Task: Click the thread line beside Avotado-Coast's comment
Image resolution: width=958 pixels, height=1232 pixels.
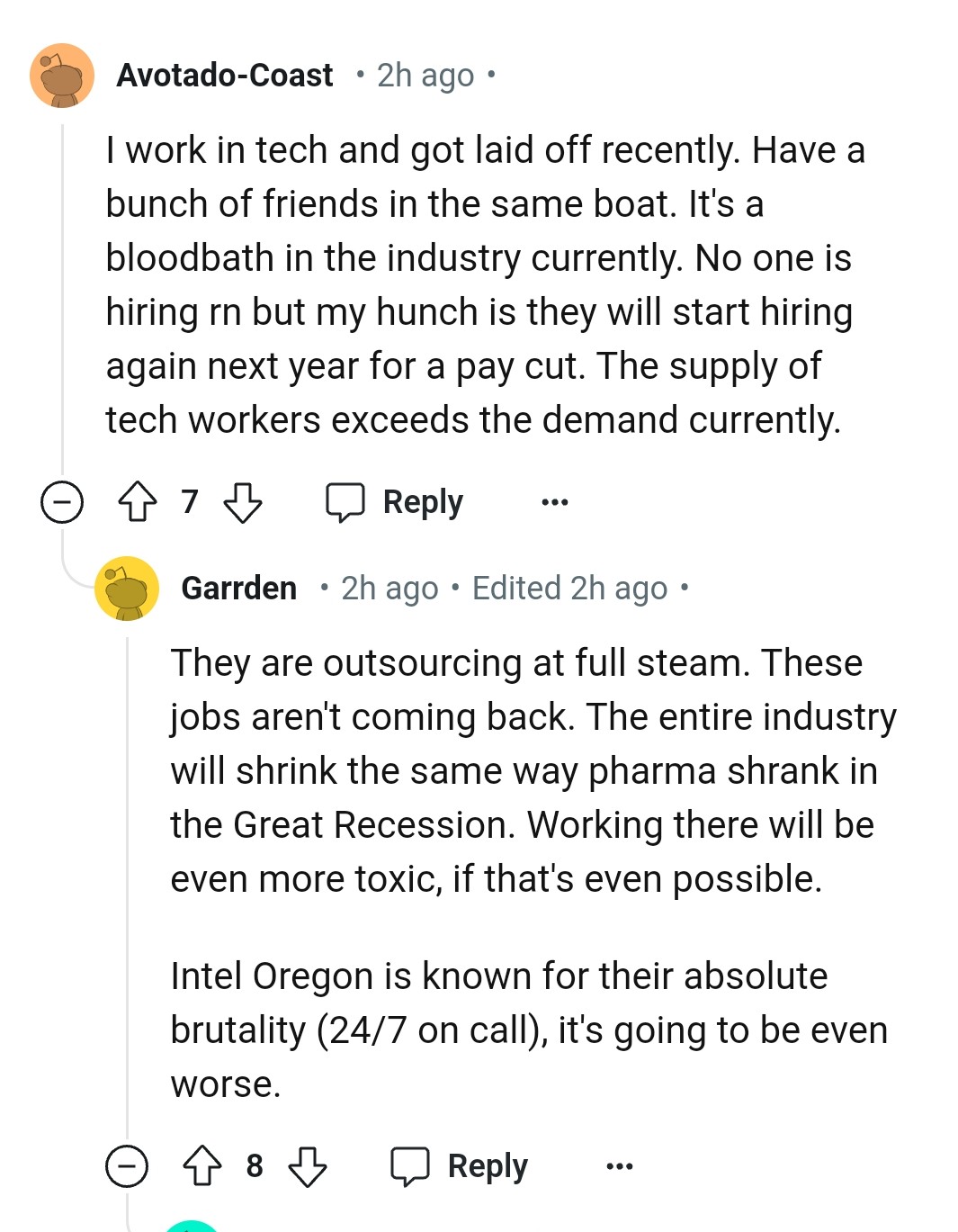Action: coord(62,297)
